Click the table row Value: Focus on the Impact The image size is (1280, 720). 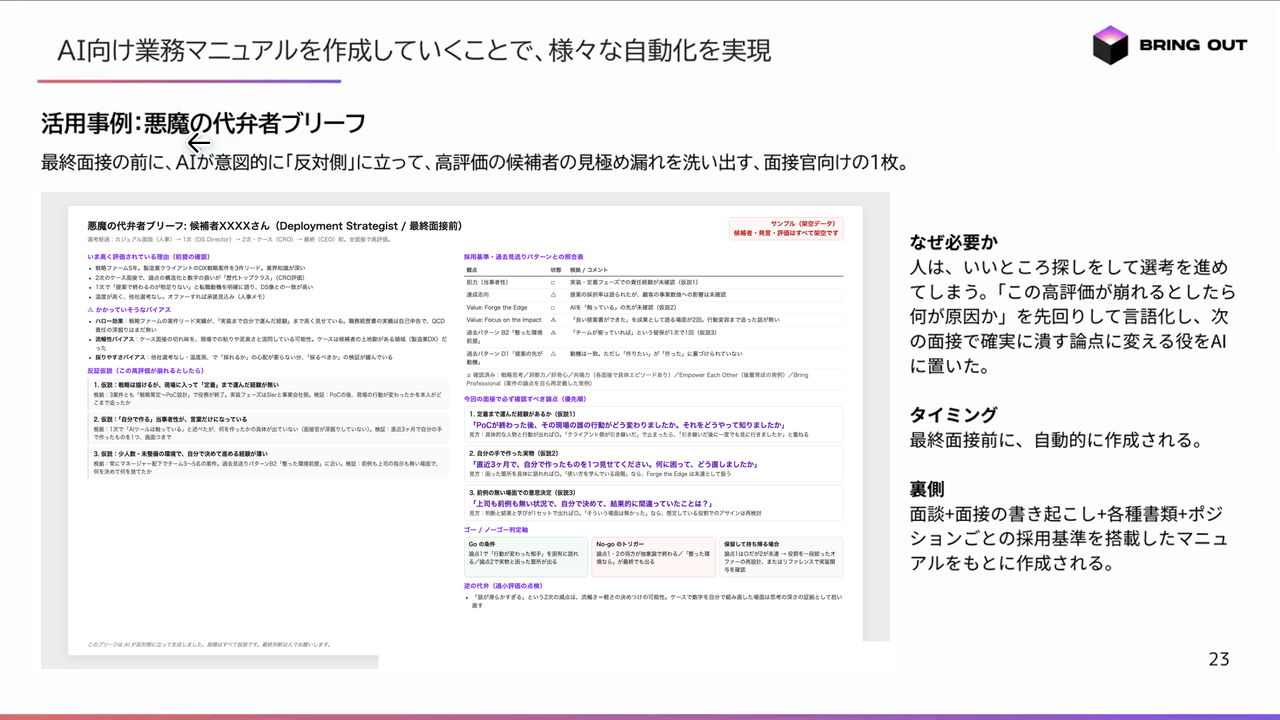click(654, 318)
